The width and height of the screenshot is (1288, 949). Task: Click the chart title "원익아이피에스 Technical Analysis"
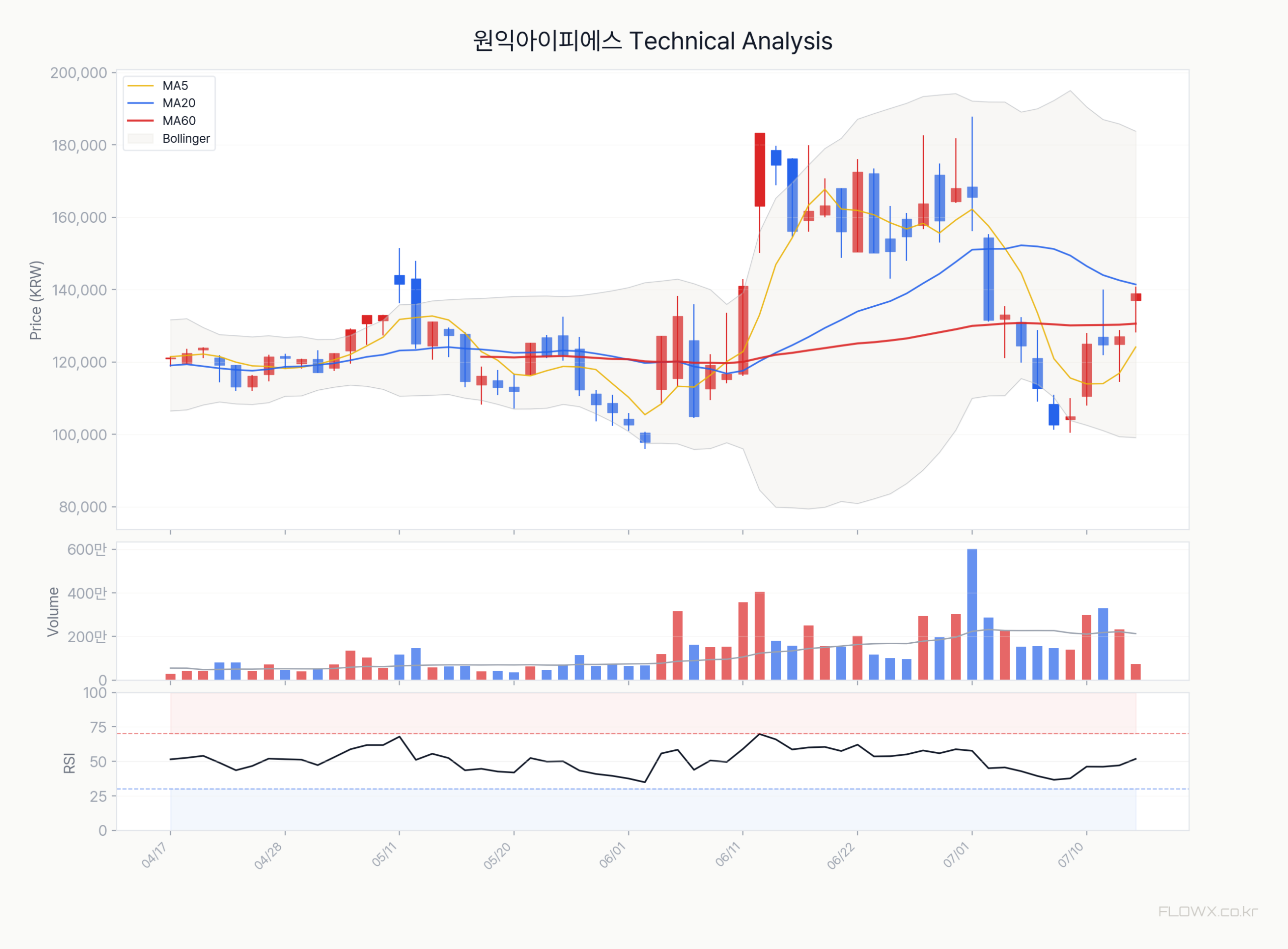(653, 41)
